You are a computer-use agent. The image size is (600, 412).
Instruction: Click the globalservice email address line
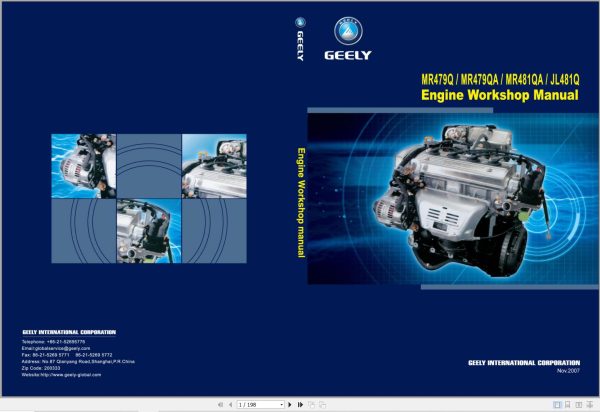pos(56,348)
